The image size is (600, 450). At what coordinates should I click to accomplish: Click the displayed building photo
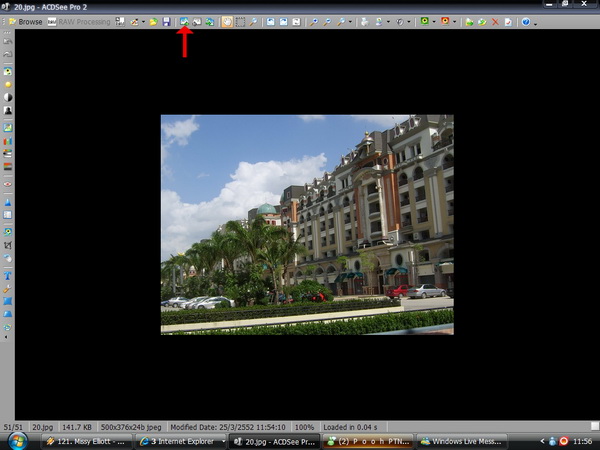(307, 224)
